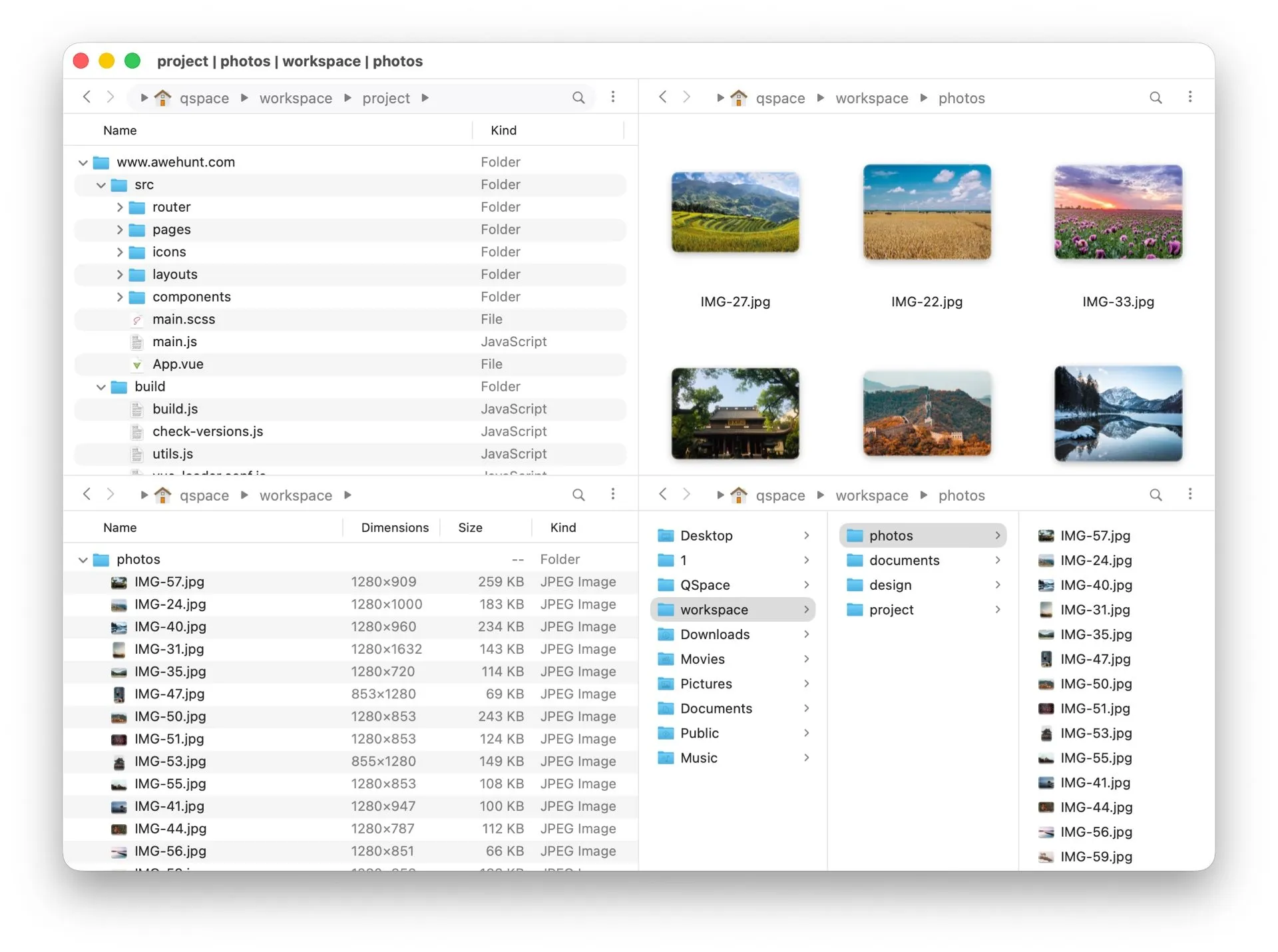Select the IMG-33.jpg thumbnail
1278x952 pixels.
[x=1118, y=212]
